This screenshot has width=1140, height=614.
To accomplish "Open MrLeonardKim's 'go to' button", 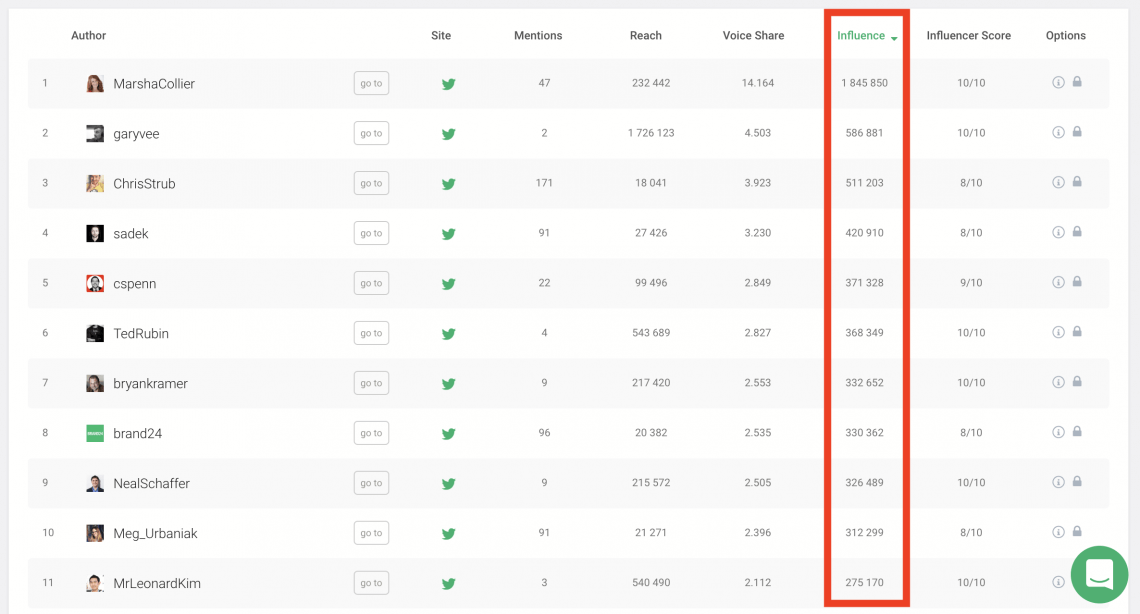I will click(x=372, y=583).
